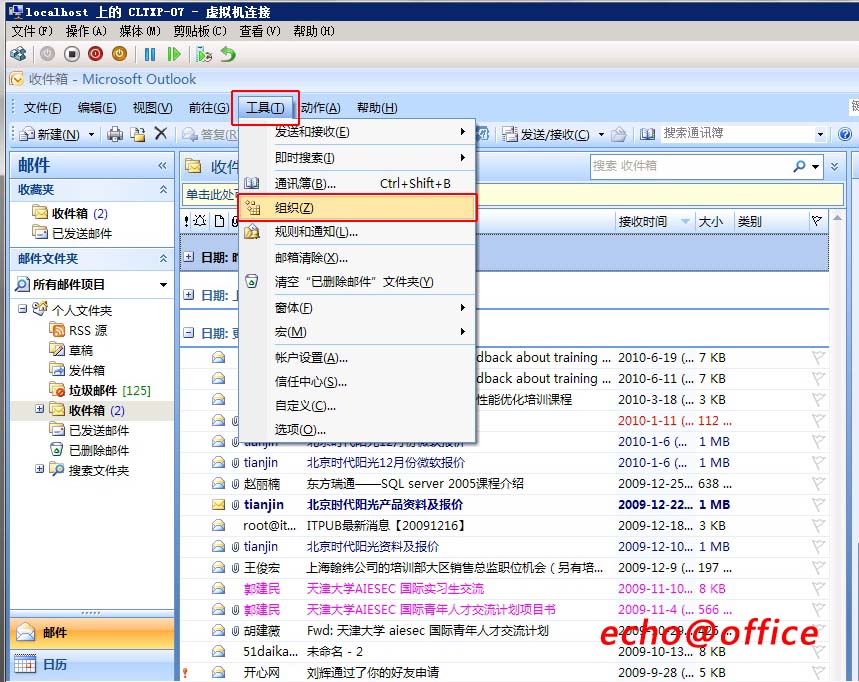
Task: Click the magnifier icon in 搜索 收件箱 box
Action: click(x=799, y=166)
